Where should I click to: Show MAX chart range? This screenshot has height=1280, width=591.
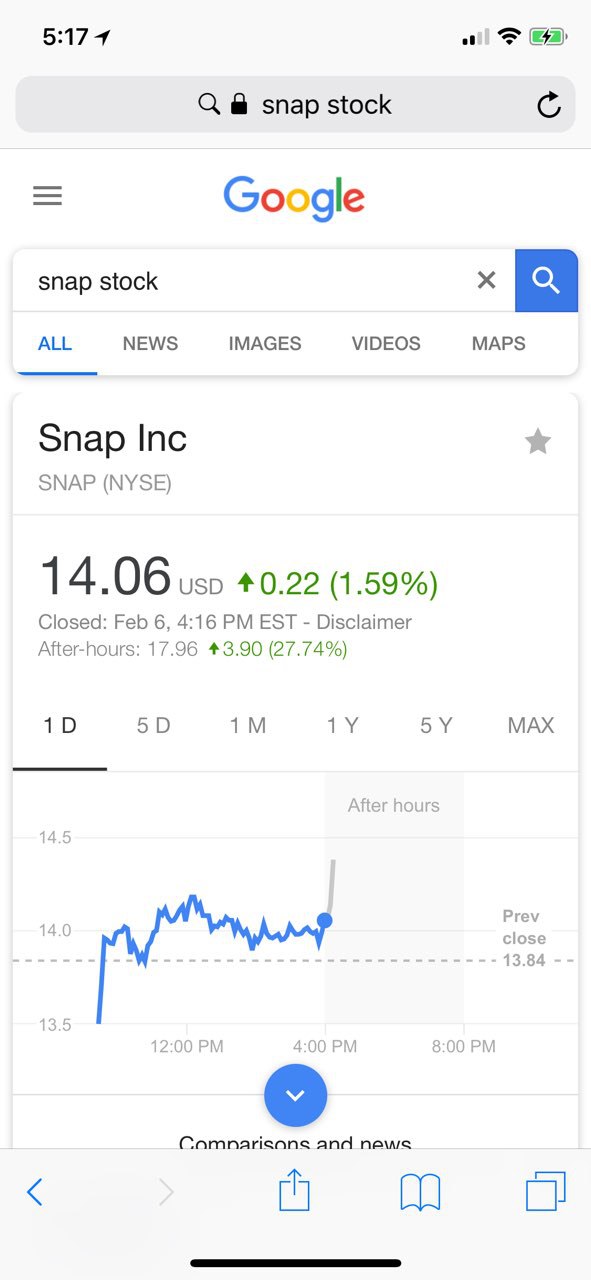click(531, 726)
